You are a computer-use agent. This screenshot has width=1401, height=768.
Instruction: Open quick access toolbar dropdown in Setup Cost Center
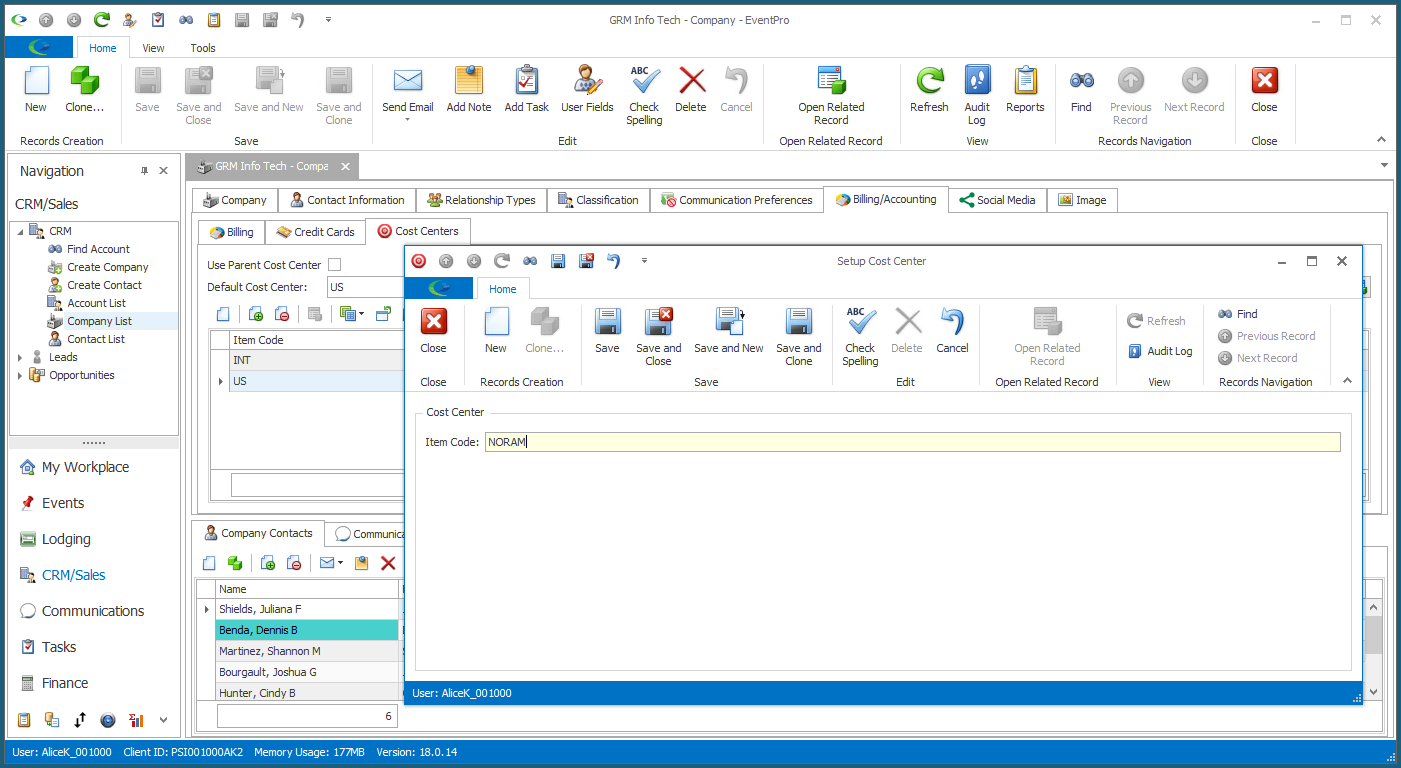[x=644, y=261]
